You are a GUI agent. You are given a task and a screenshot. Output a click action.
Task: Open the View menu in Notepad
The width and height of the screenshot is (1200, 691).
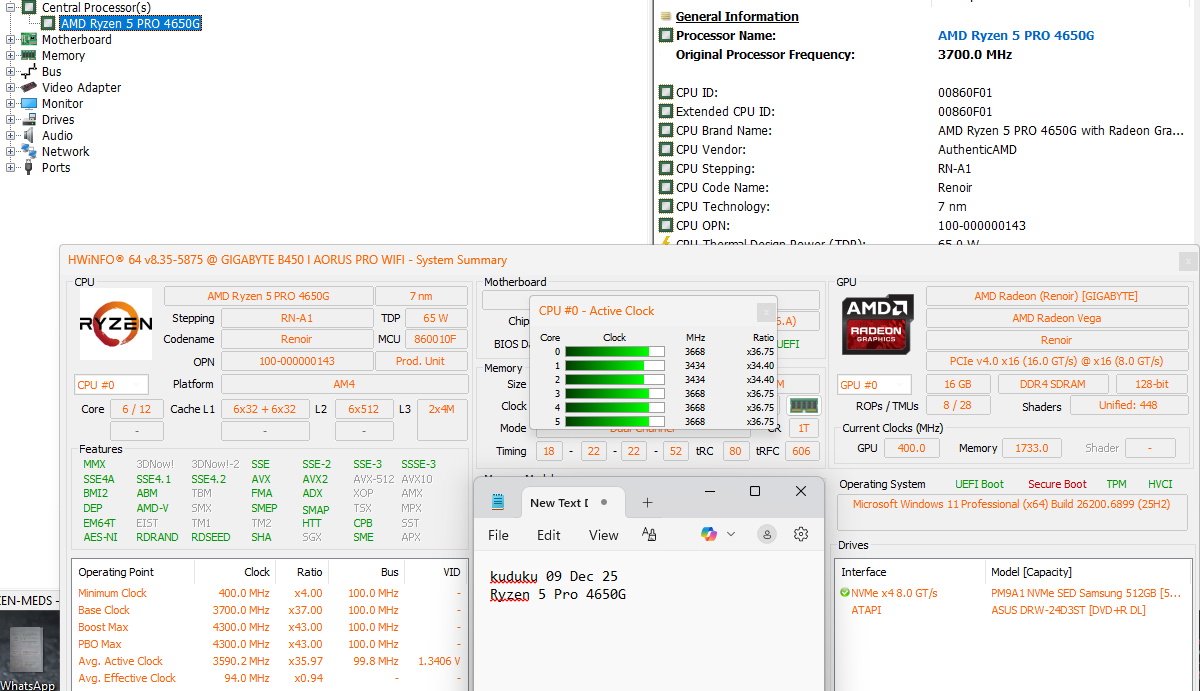[x=603, y=535]
